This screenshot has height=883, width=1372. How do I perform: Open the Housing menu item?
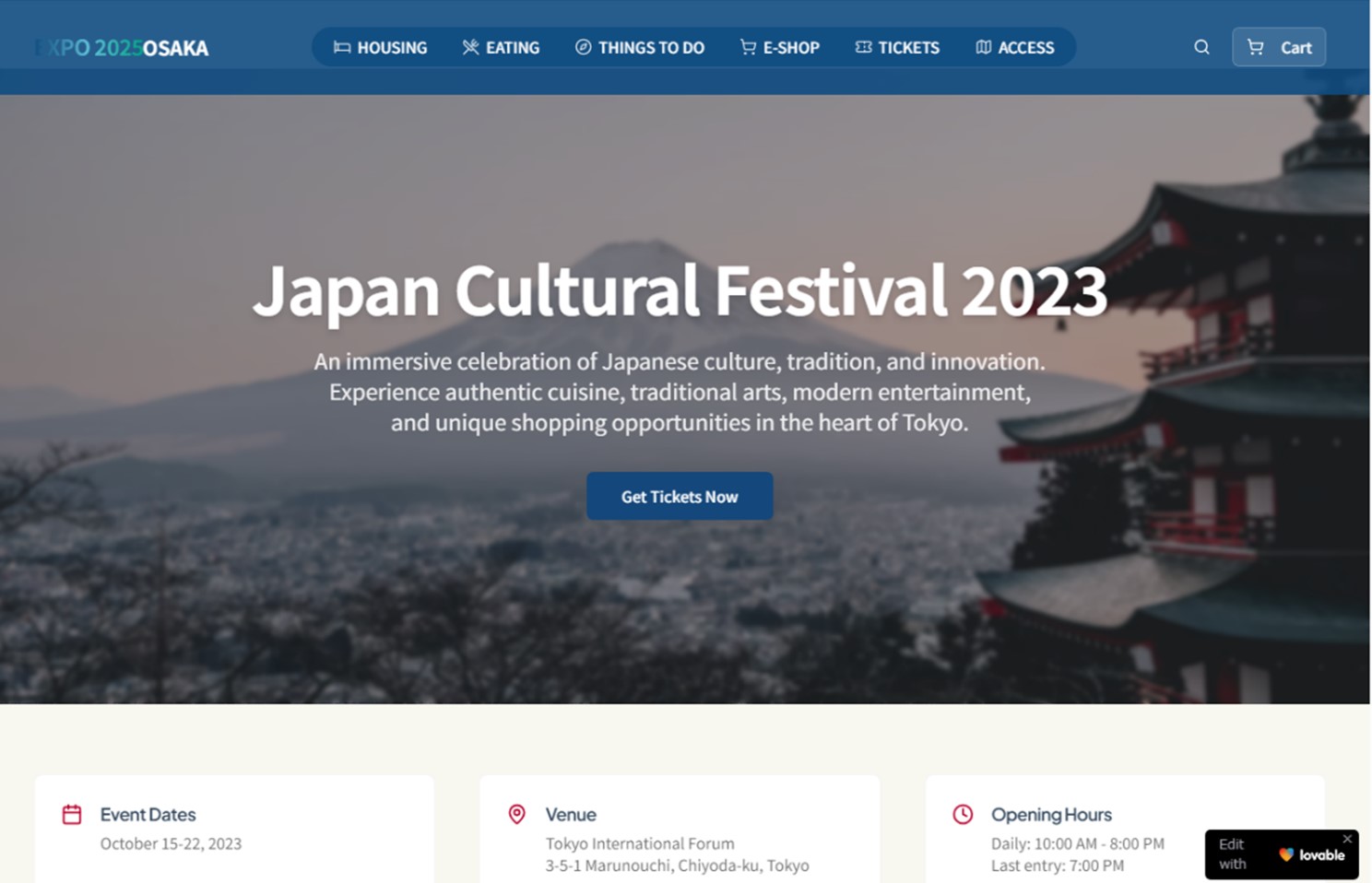pos(380,47)
